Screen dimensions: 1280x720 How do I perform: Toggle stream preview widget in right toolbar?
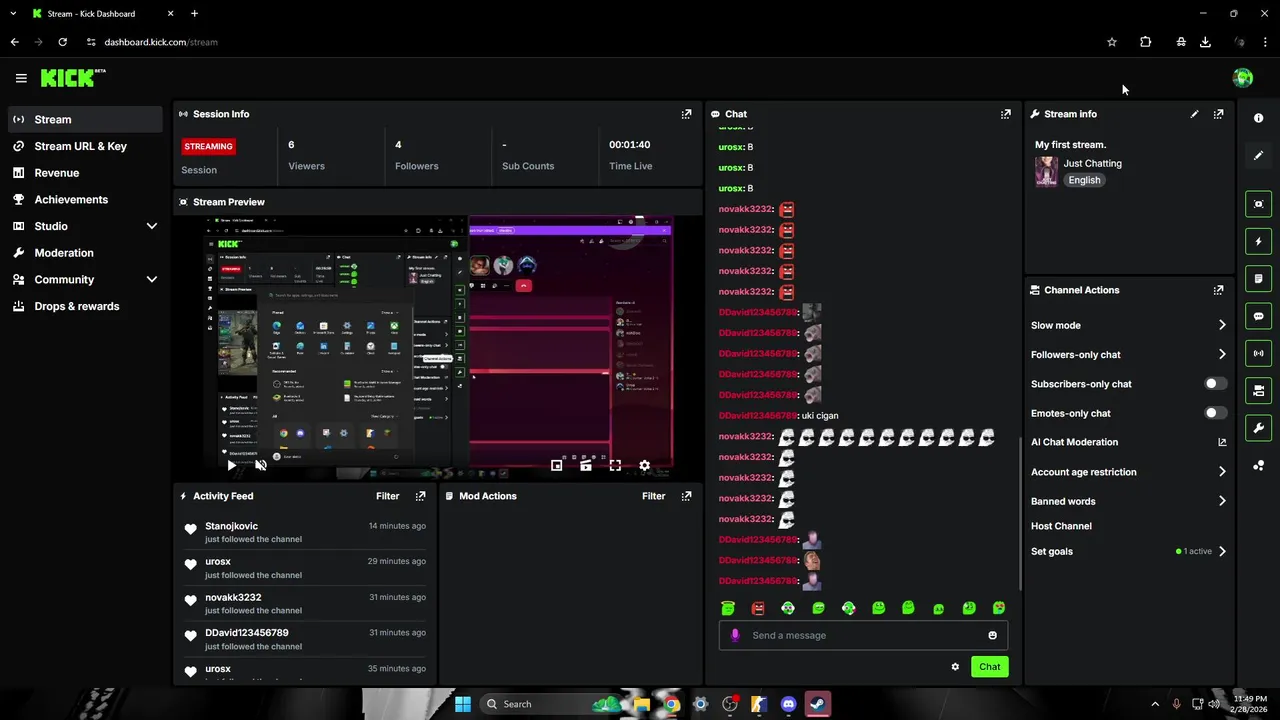click(1258, 204)
